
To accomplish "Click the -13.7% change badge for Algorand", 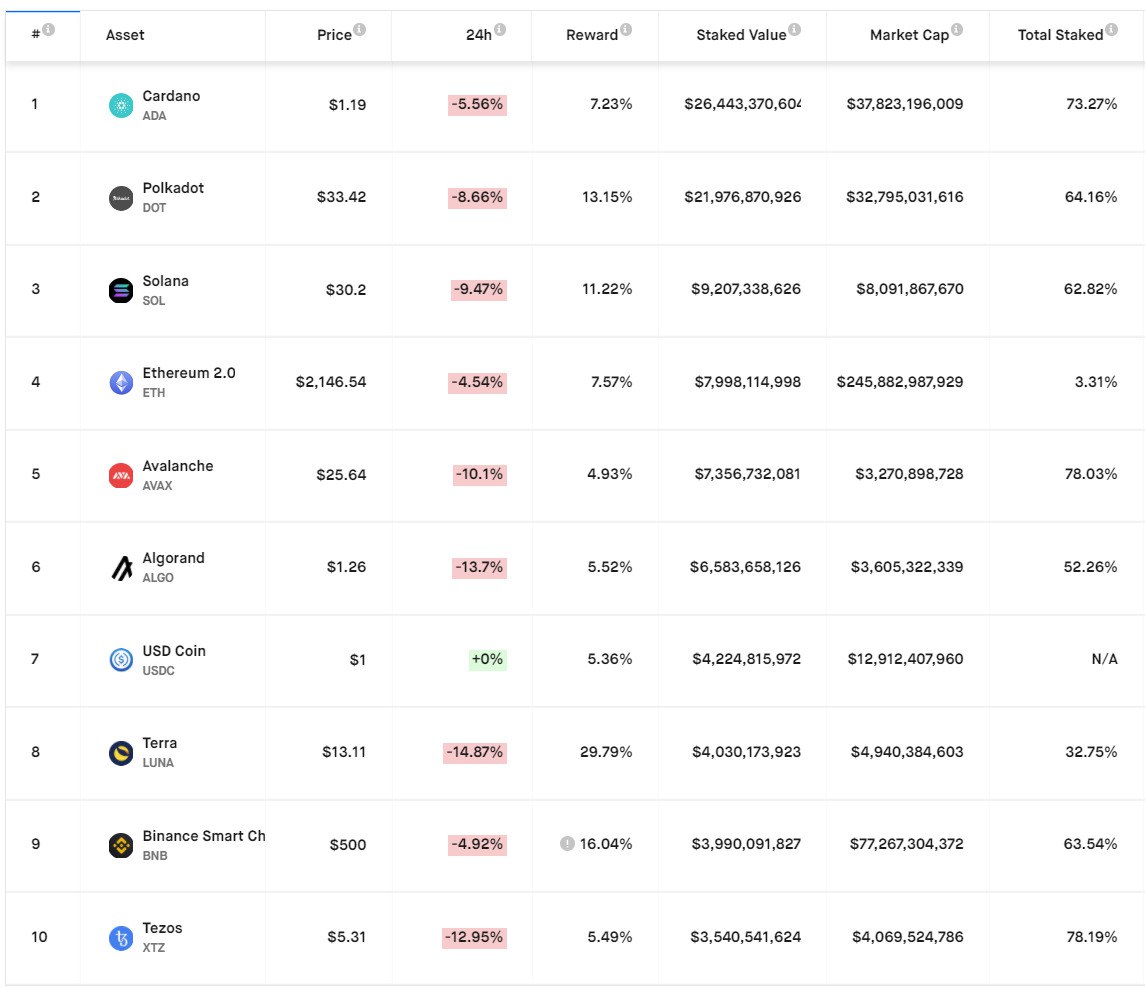I will click(x=480, y=567).
